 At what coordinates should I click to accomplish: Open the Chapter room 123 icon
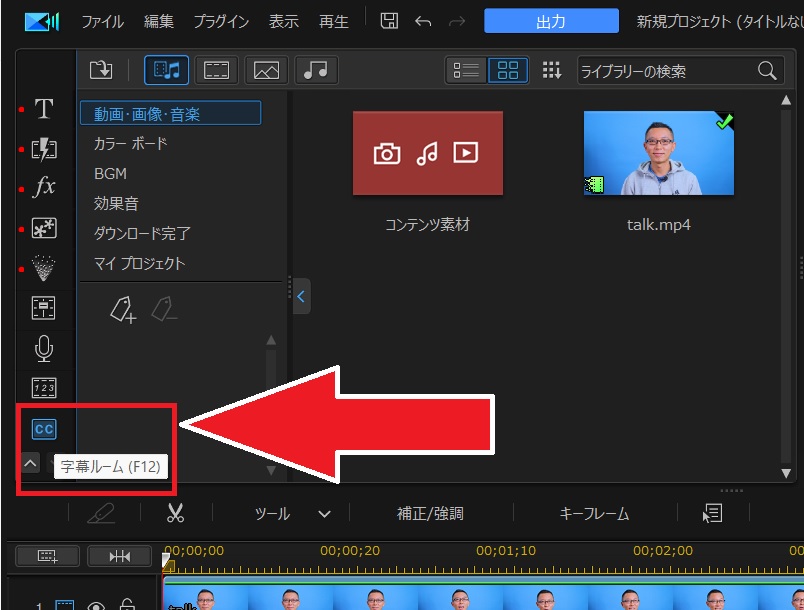(x=44, y=388)
